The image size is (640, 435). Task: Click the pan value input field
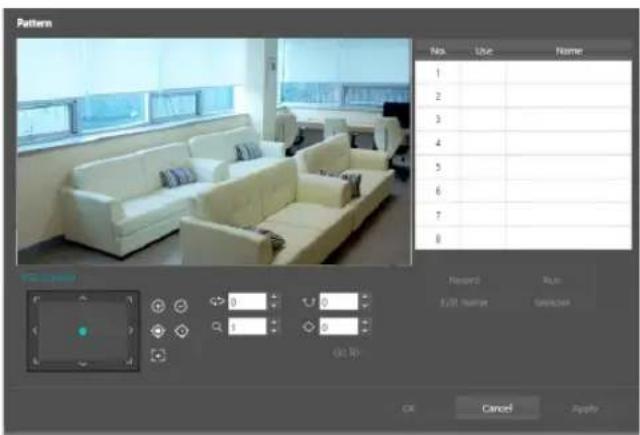(x=247, y=302)
